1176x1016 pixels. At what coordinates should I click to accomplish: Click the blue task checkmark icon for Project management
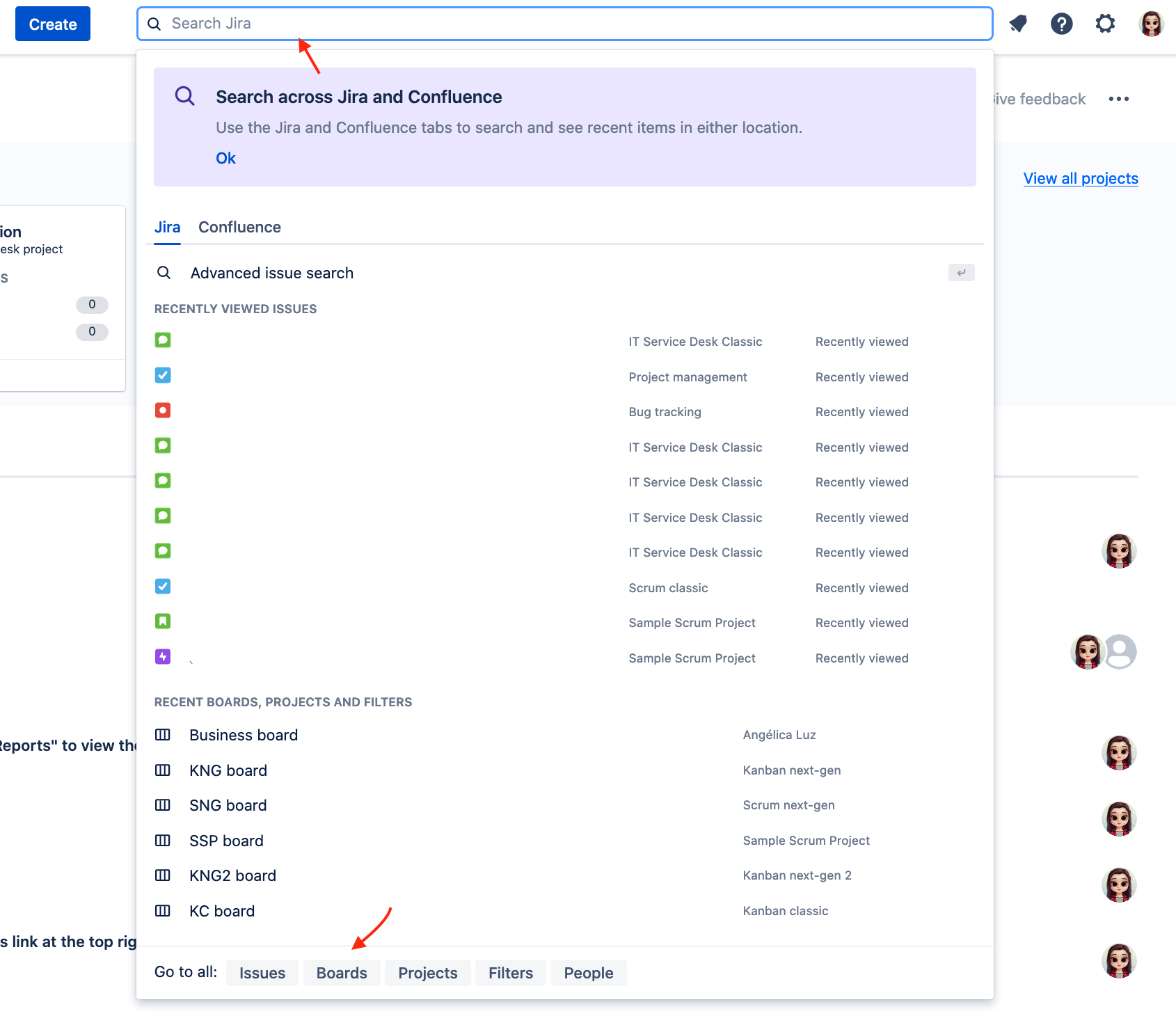(x=163, y=375)
